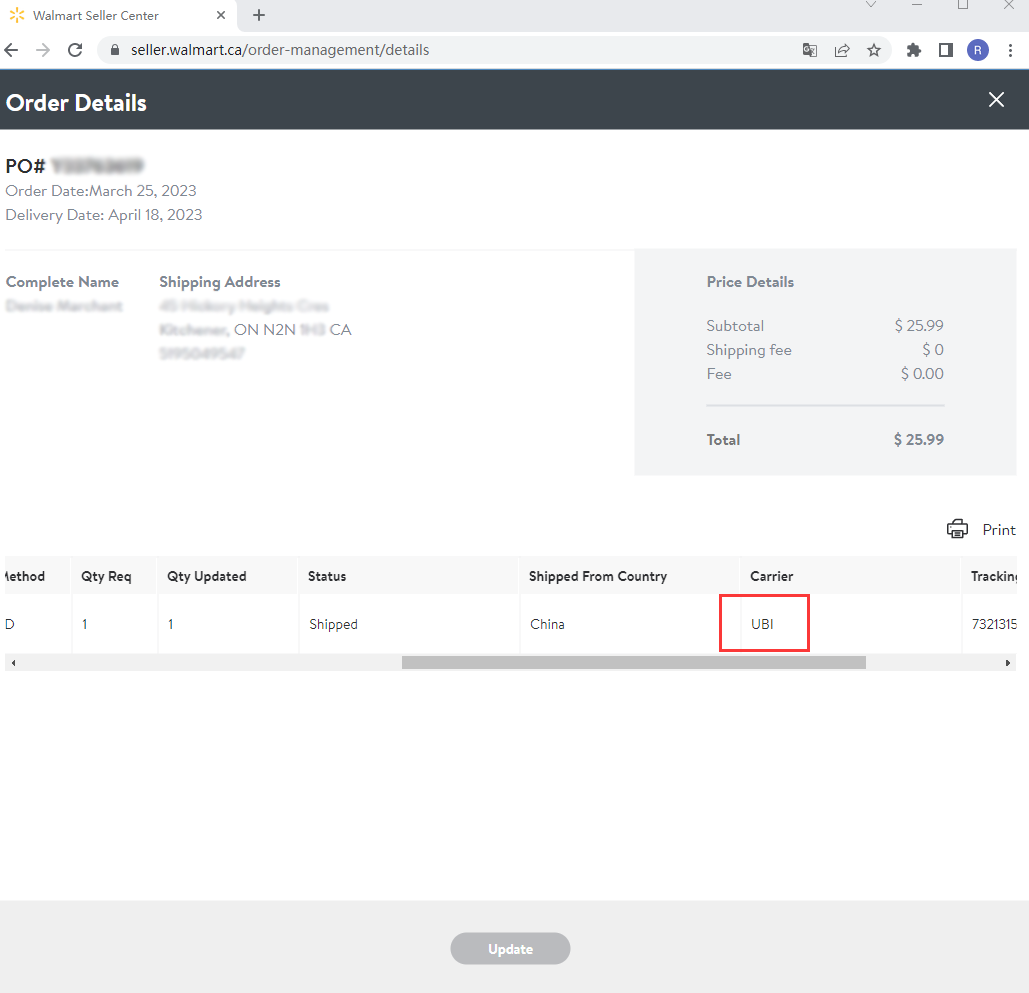Screen dimensions: 1029x993
Task: Open the extensions puzzle icon
Action: pos(914,50)
